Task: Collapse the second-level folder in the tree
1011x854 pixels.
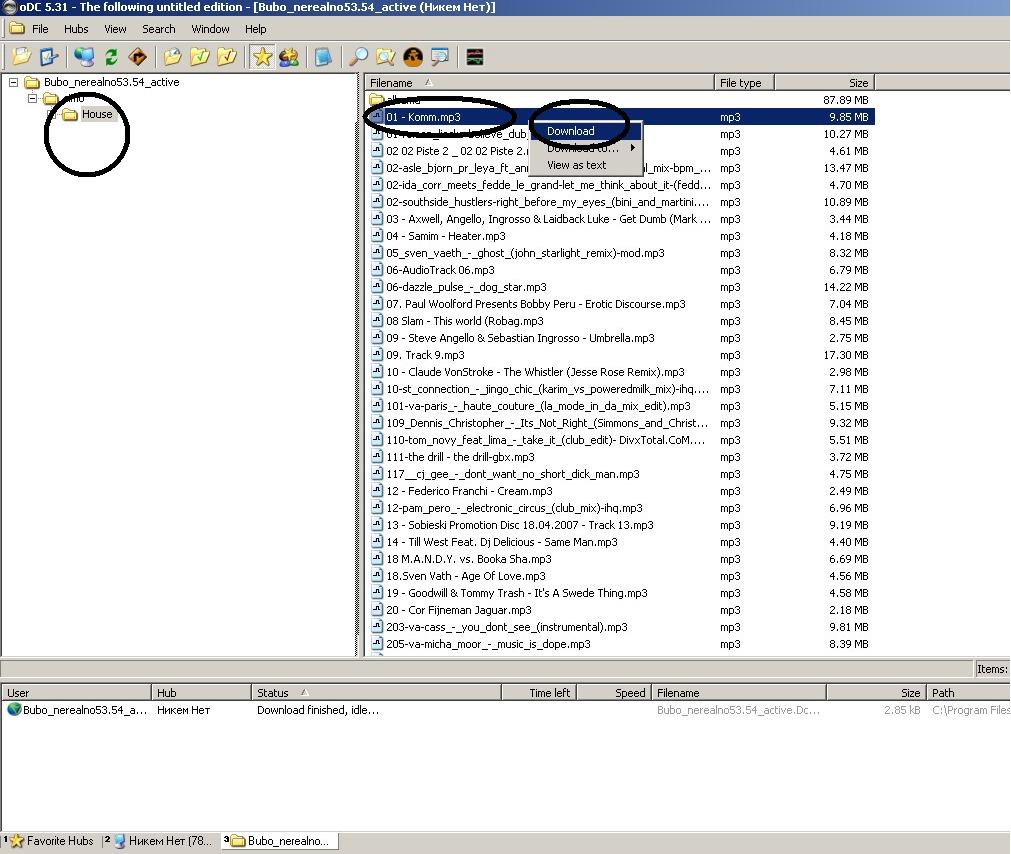Action: click(x=32, y=98)
